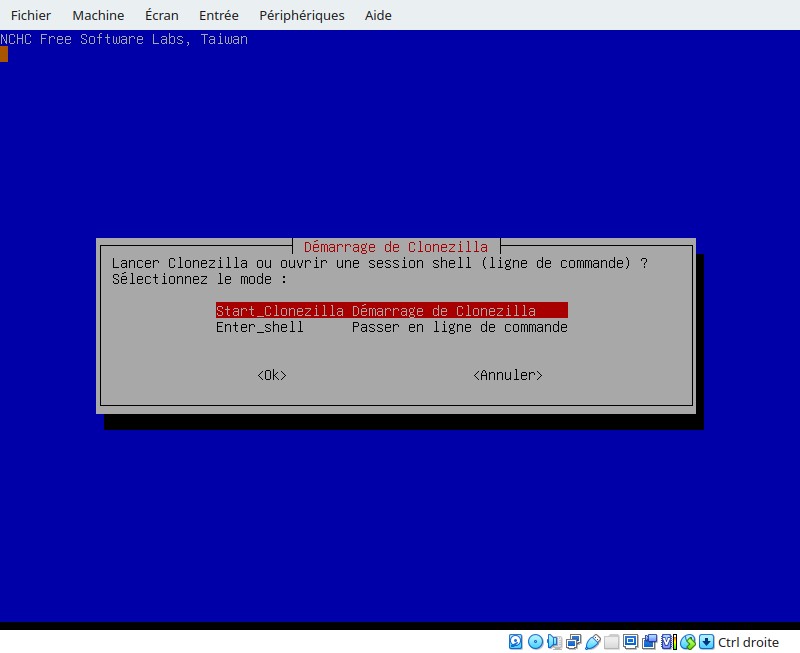
Task: Select the Start_Clonezilla option
Action: [x=392, y=310]
